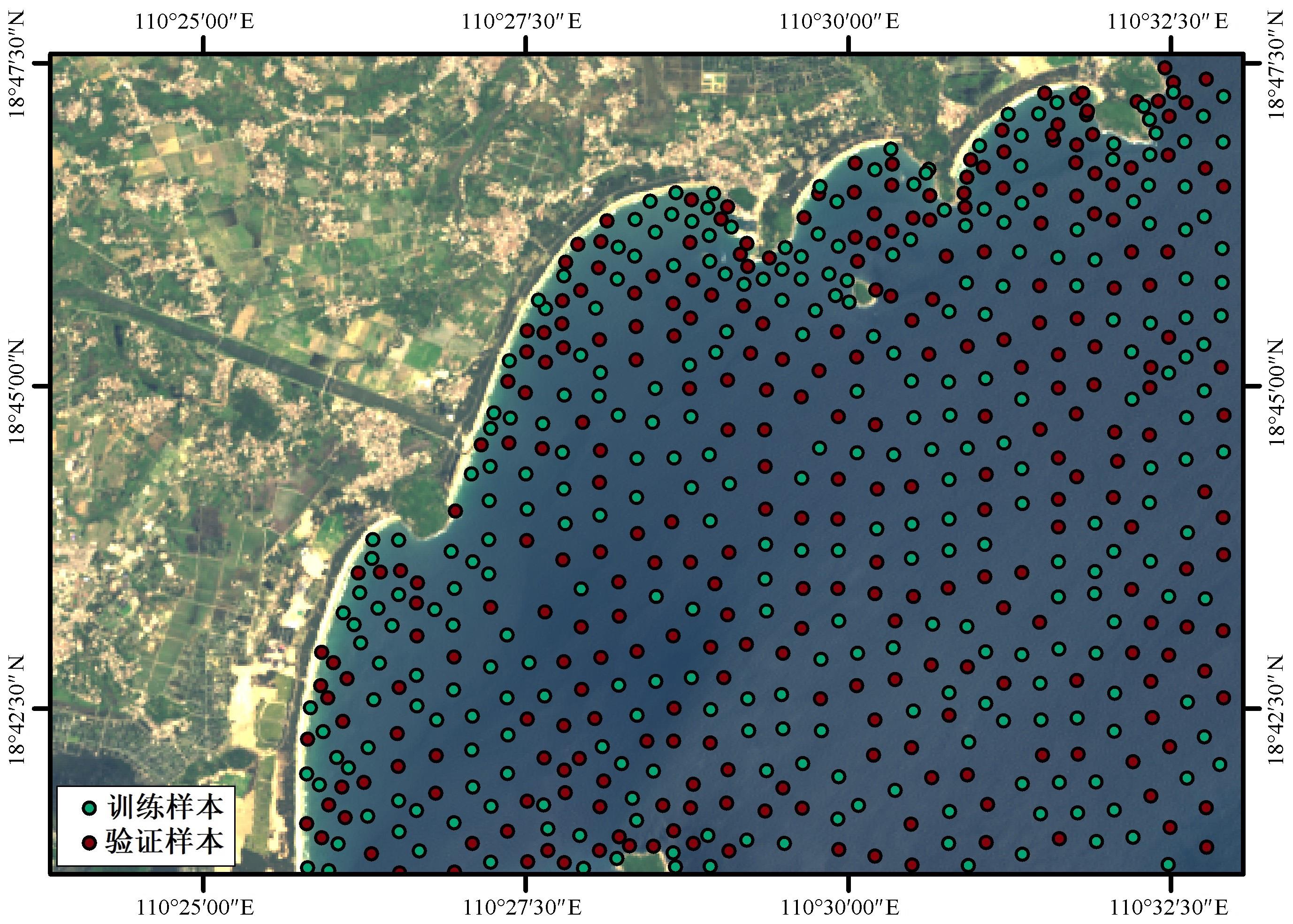Click the left-axis latitude label 18°45′00″N
Image resolution: width=1293 pixels, height=924 pixels.
pos(17,392)
